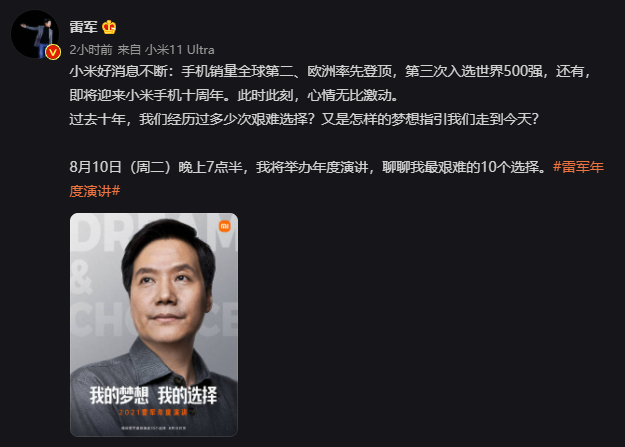This screenshot has height=447, width=625.
Task: Open the 雷军 username link
Action: 83,27
